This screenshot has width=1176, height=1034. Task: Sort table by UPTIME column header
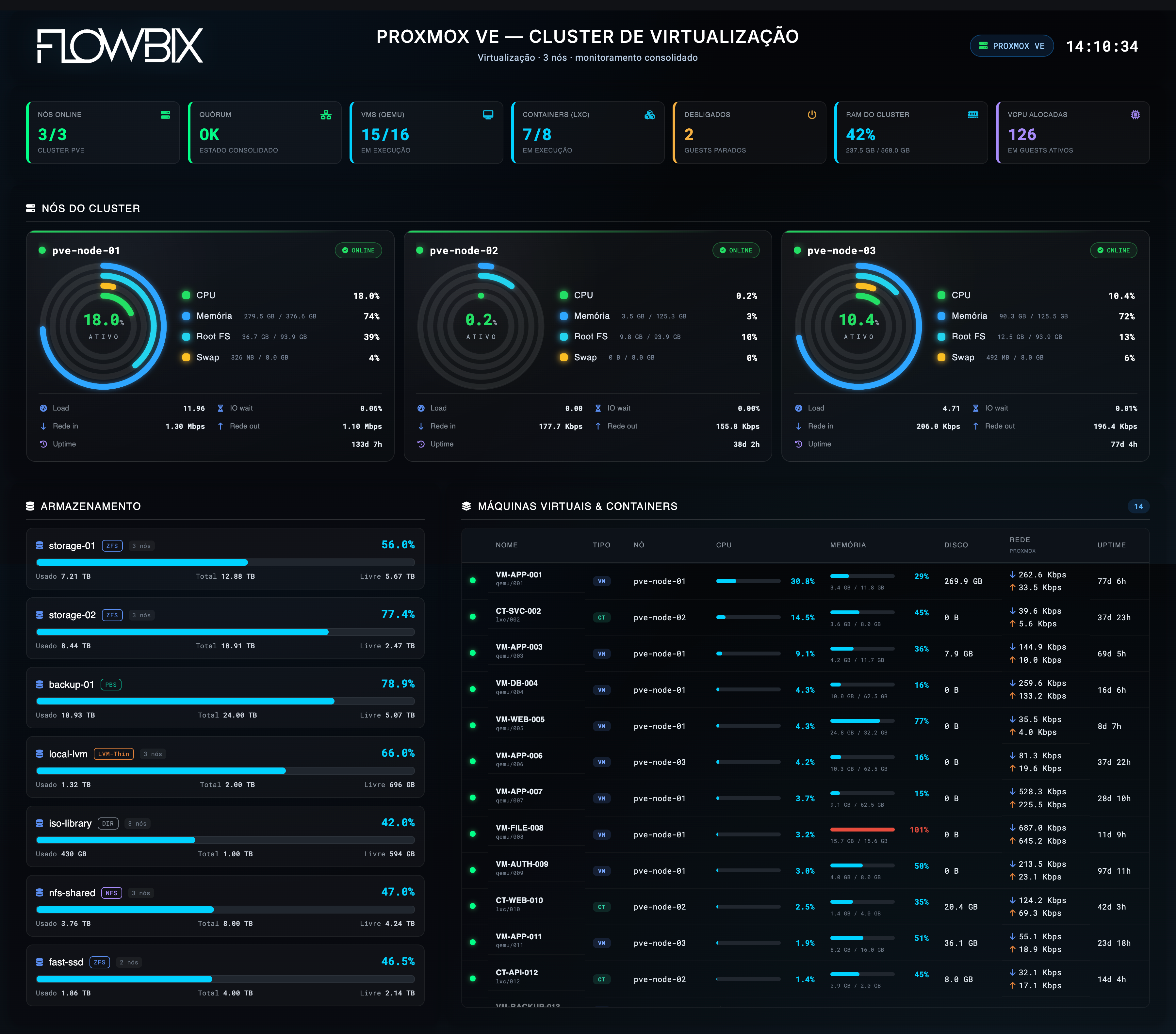(1112, 545)
